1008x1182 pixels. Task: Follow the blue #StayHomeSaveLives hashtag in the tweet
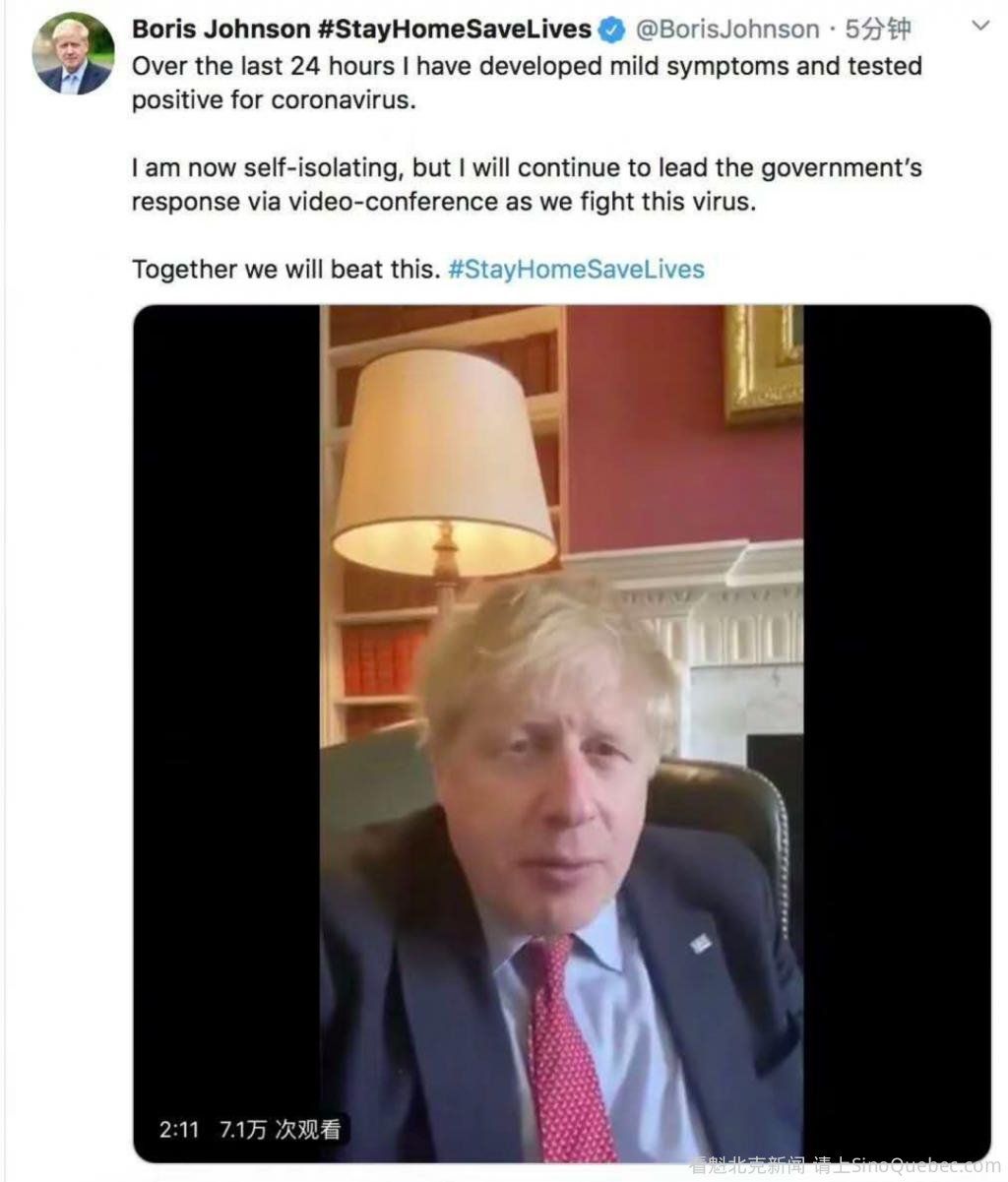(x=576, y=269)
